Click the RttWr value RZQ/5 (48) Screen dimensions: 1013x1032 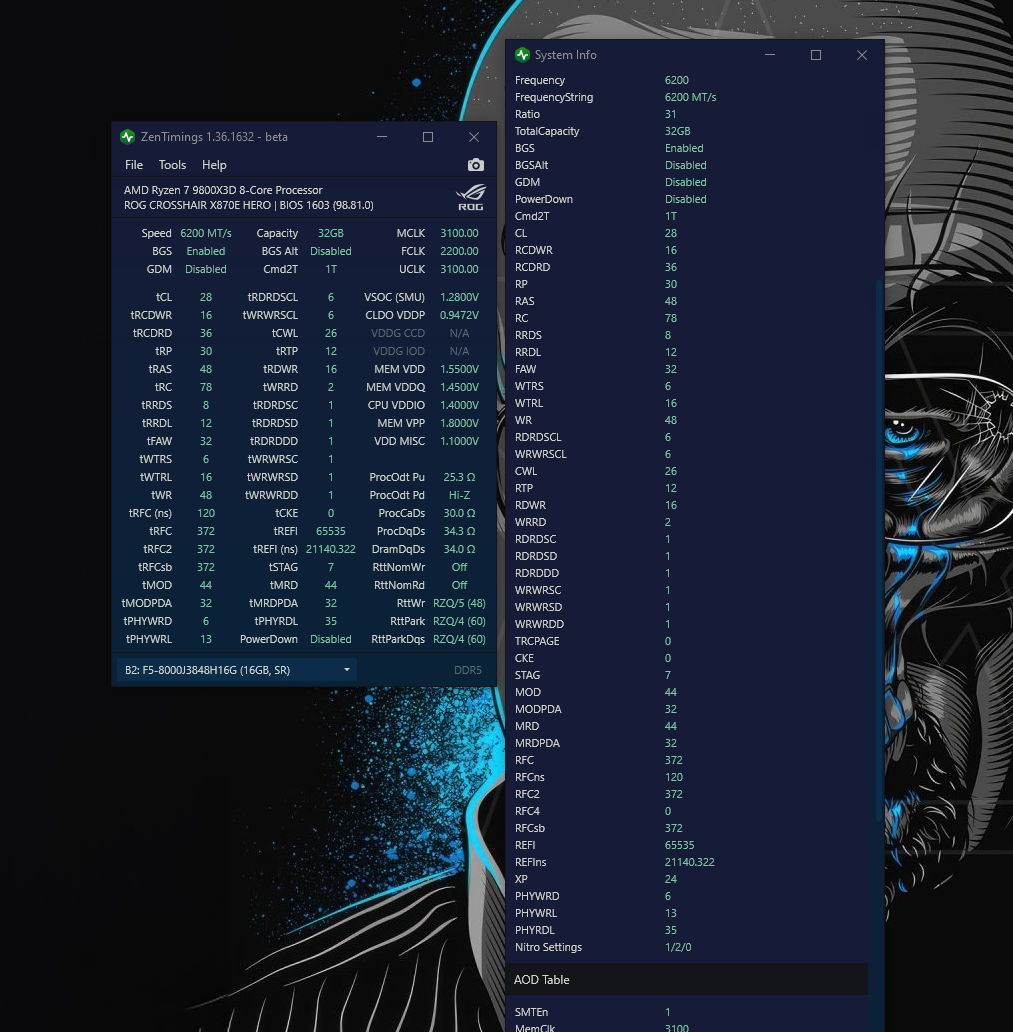[x=459, y=603]
